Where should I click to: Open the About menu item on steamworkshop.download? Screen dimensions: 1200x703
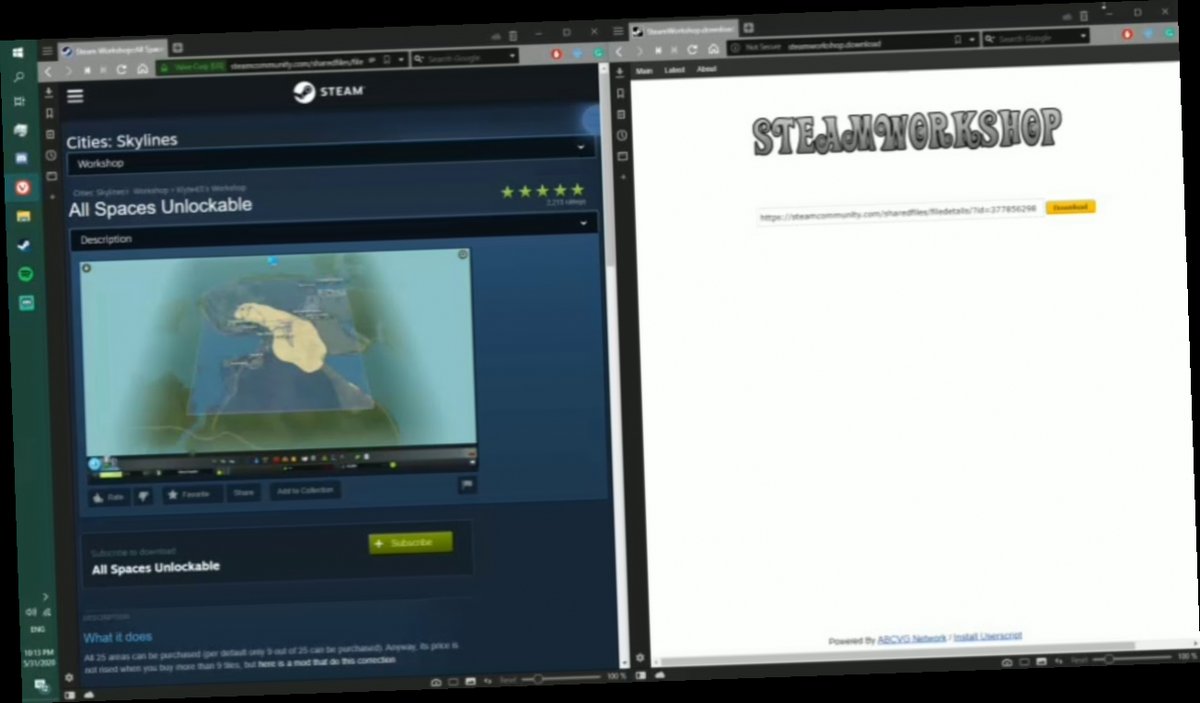click(706, 69)
